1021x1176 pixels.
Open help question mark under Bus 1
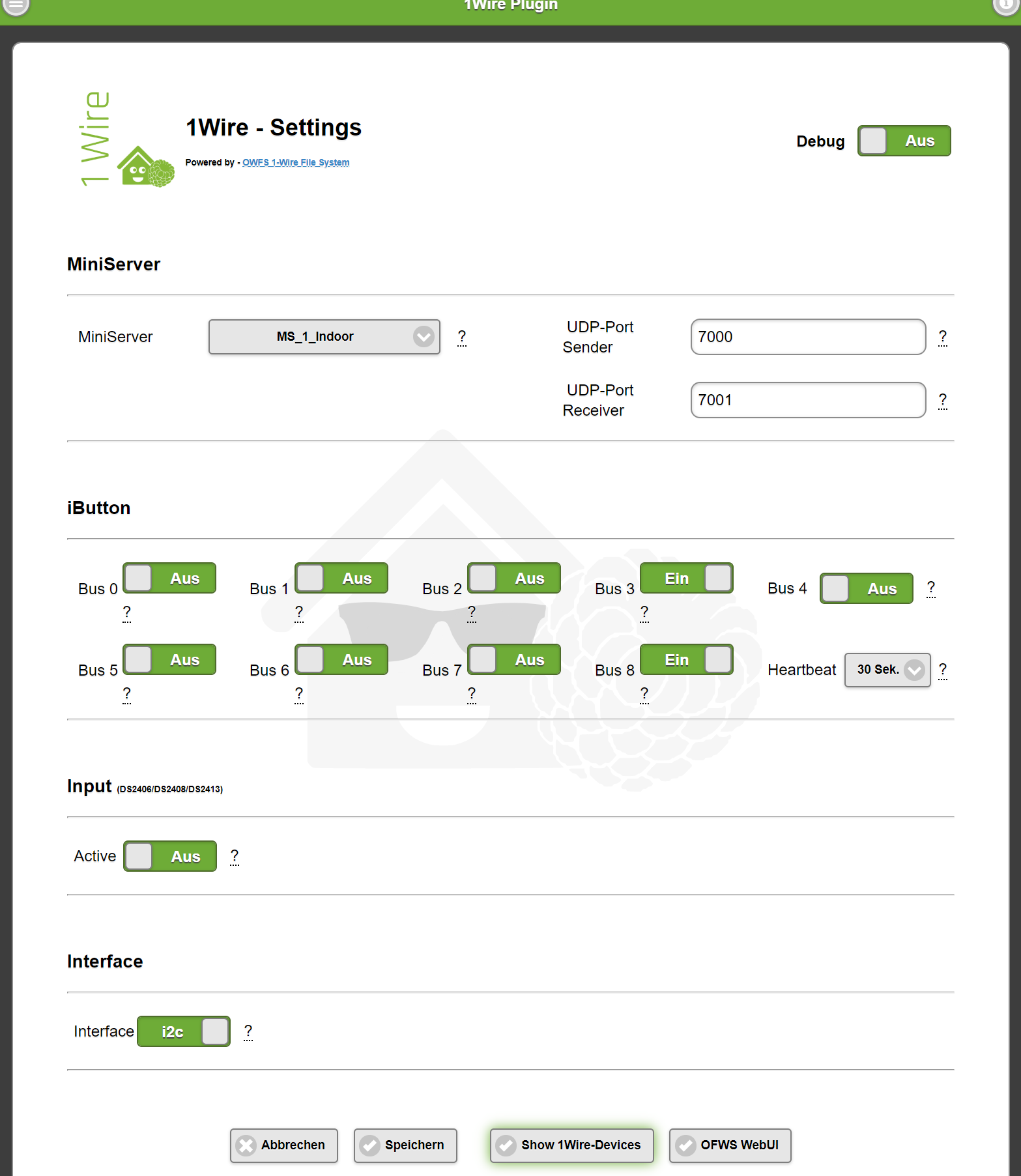(299, 613)
